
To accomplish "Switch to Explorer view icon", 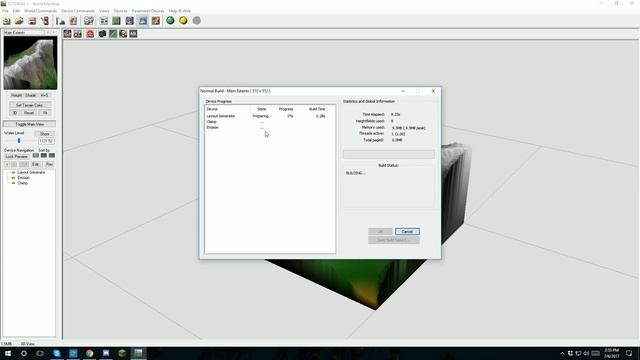I will [130, 21].
